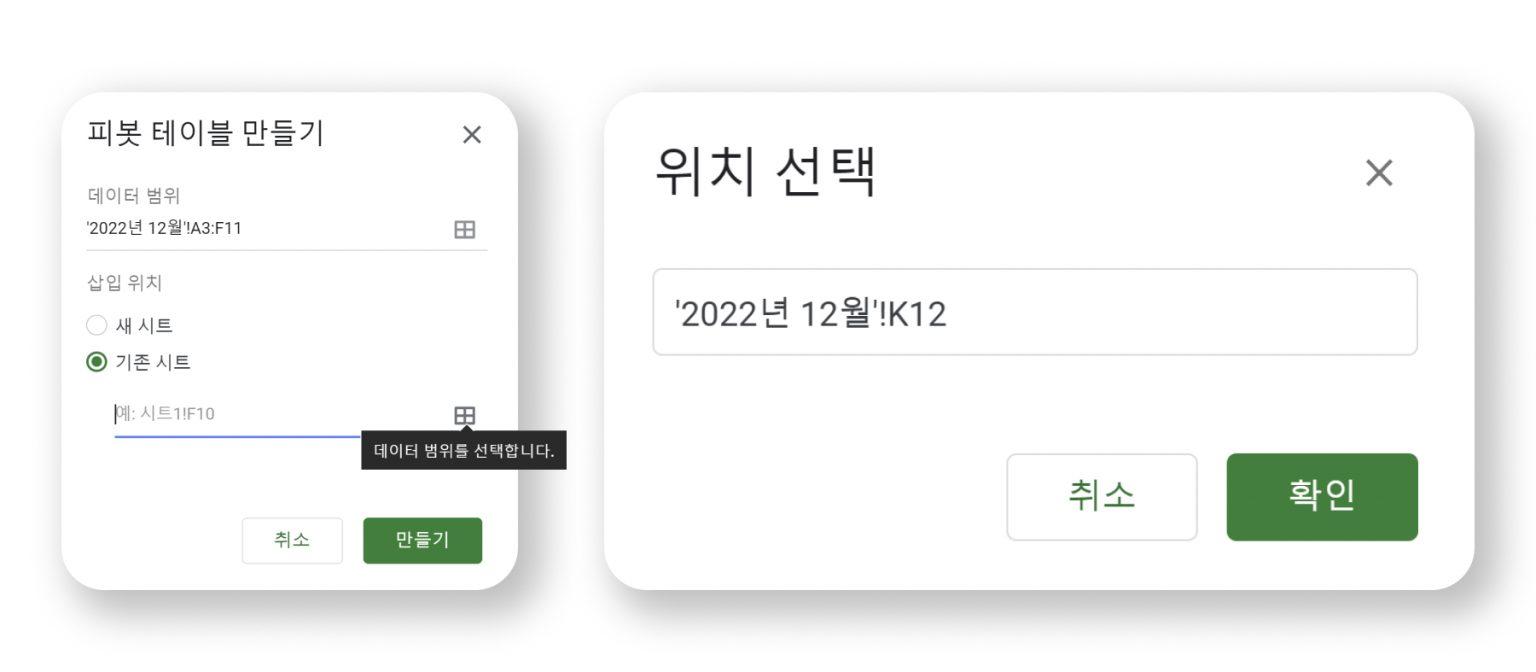Click the 데이터 범위 field label

(x=134, y=195)
